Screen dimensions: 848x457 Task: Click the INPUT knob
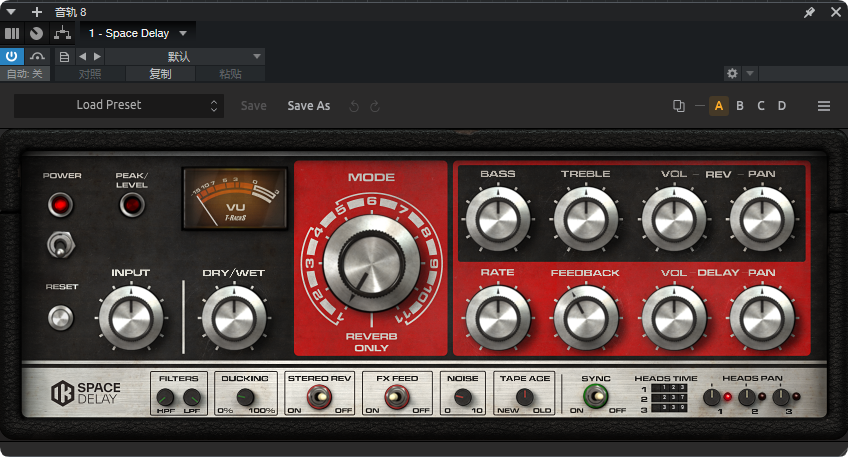[x=131, y=318]
